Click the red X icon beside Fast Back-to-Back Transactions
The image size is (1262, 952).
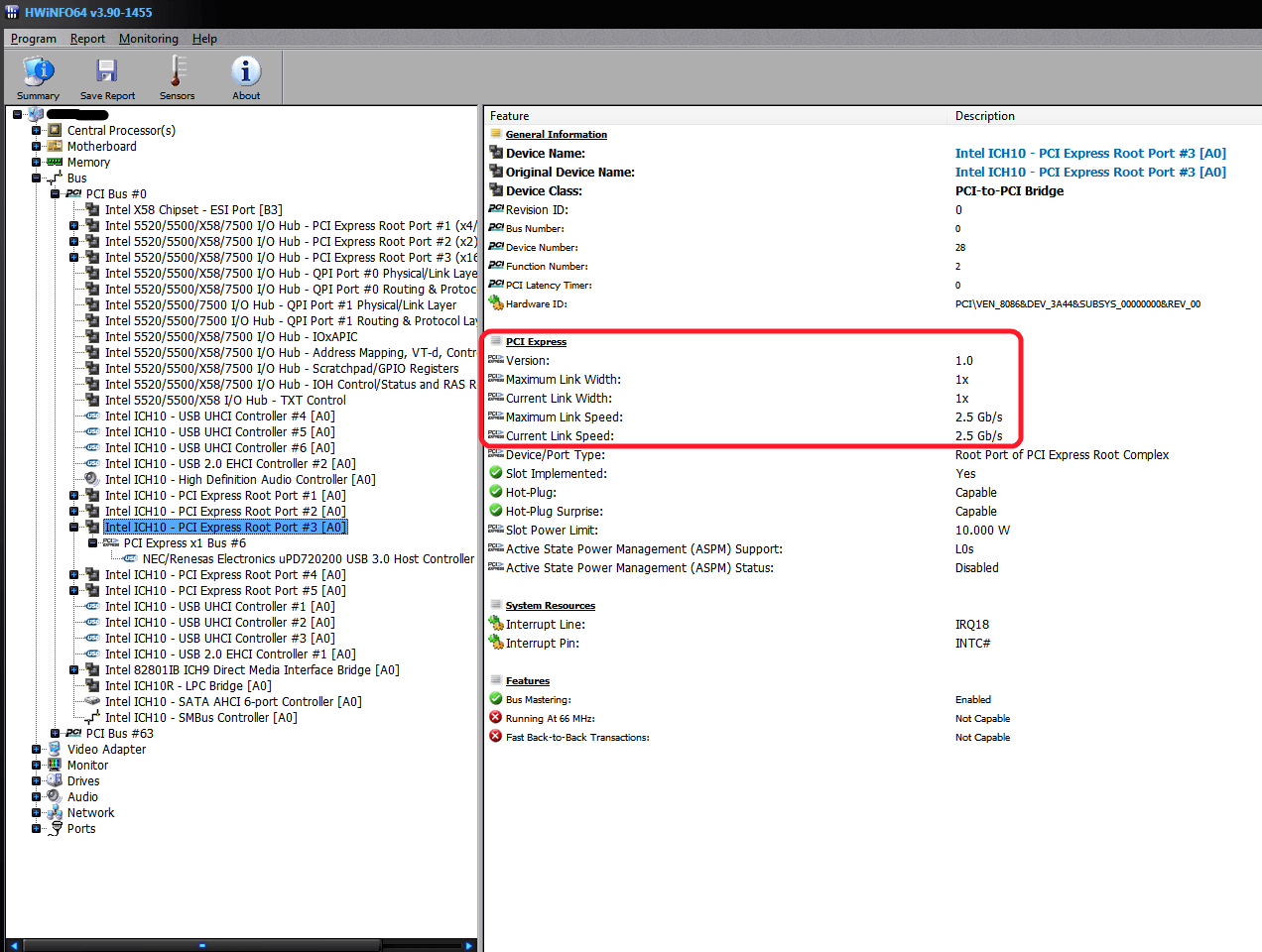[496, 737]
